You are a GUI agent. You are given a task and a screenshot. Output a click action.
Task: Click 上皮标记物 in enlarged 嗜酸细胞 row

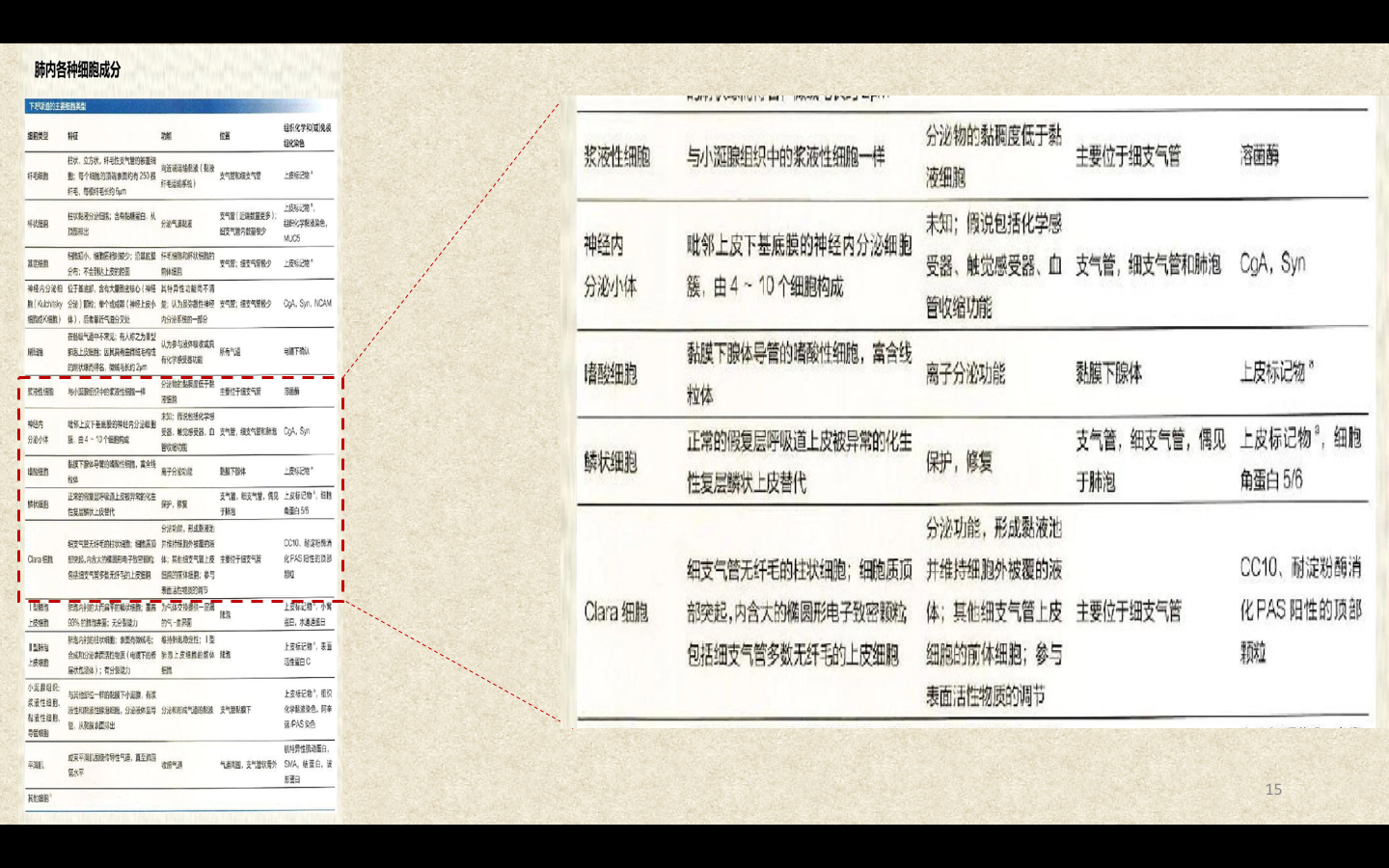1276,372
